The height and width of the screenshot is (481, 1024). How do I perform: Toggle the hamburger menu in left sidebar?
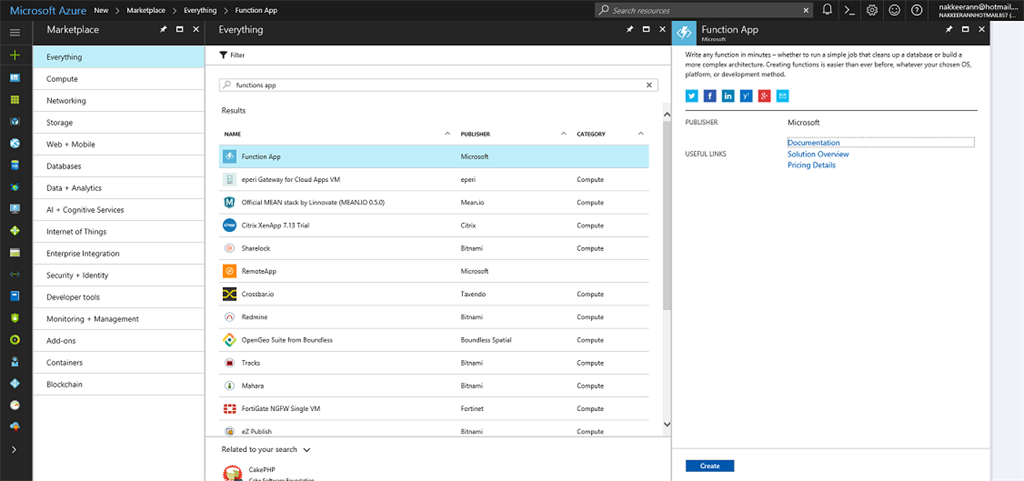[x=14, y=33]
